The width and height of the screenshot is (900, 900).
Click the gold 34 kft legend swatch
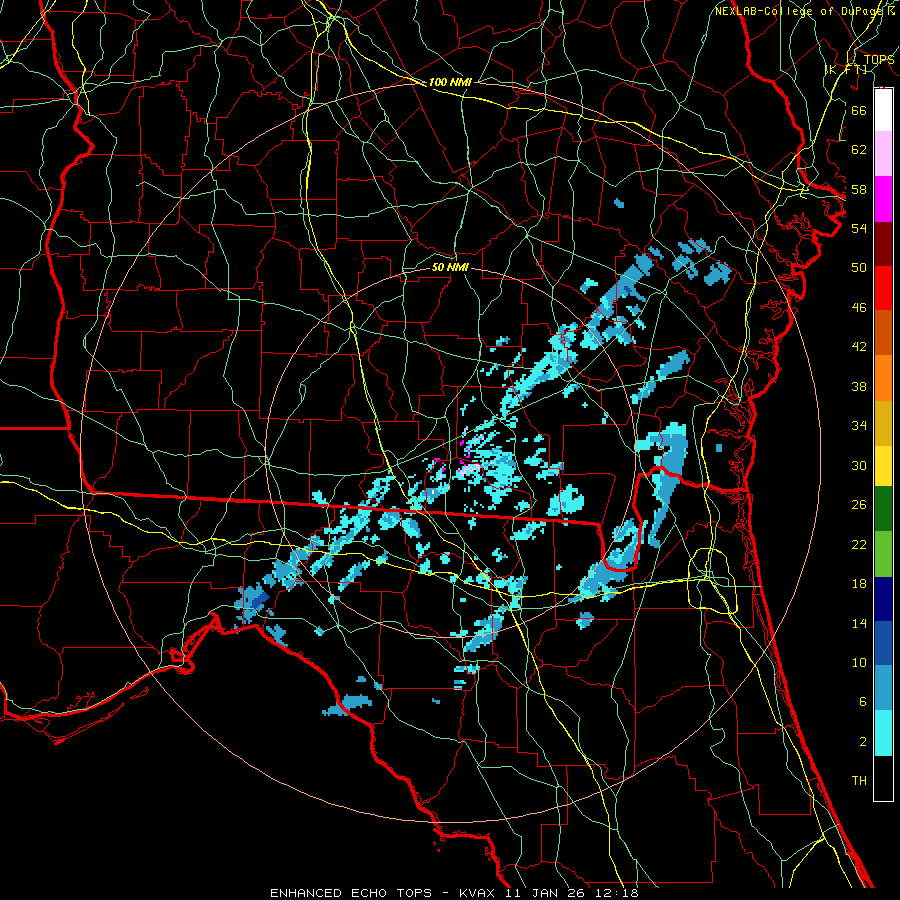pos(883,423)
